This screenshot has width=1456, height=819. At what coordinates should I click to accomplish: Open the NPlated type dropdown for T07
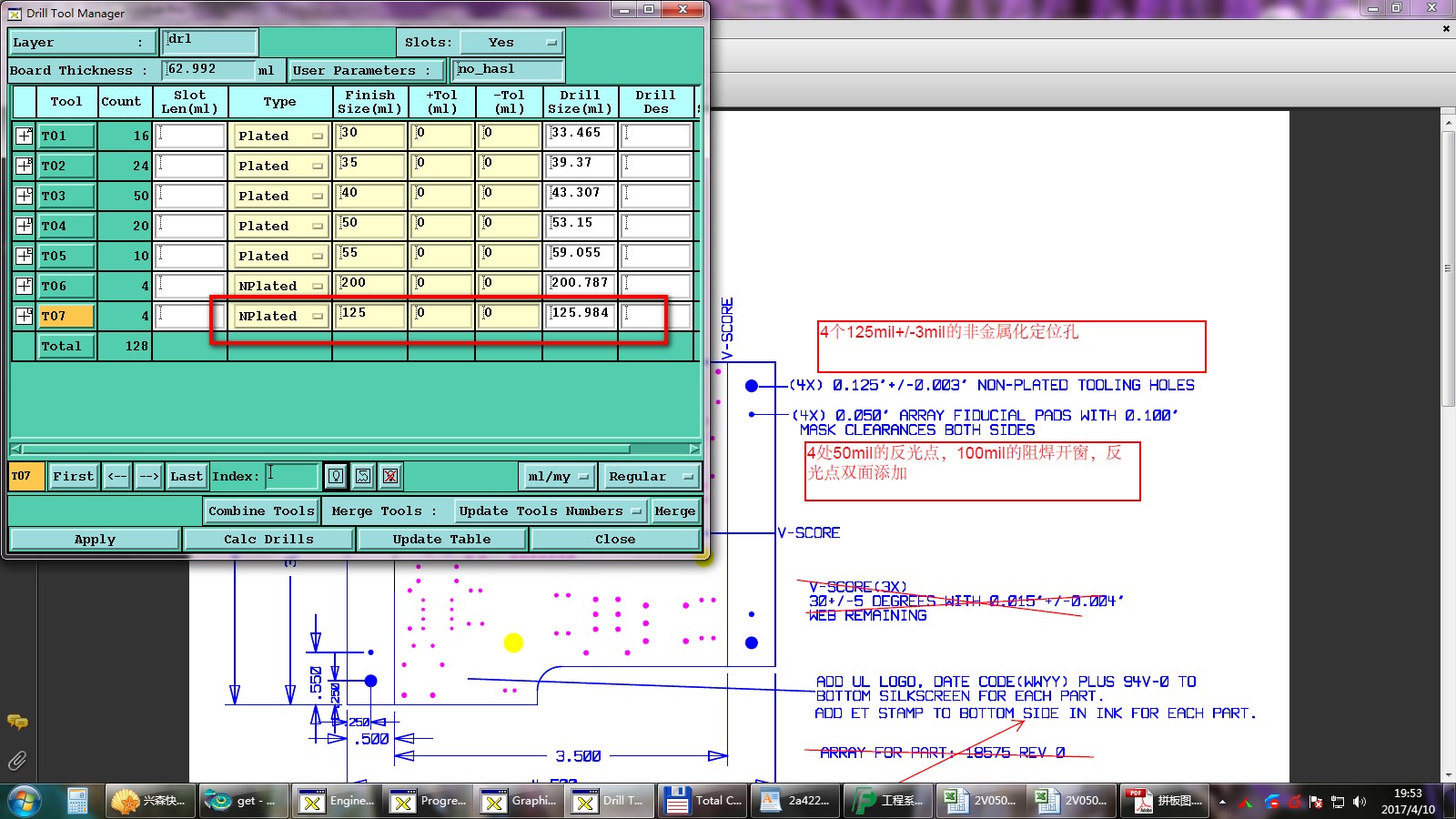point(280,316)
